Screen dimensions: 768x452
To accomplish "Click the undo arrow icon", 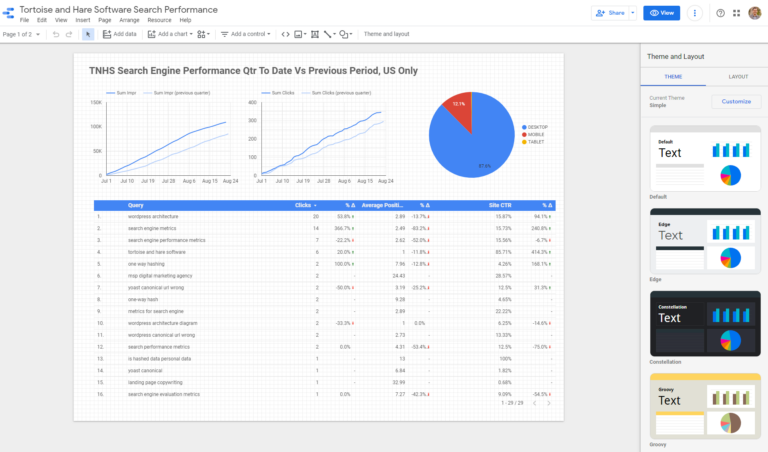I will pos(56,34).
